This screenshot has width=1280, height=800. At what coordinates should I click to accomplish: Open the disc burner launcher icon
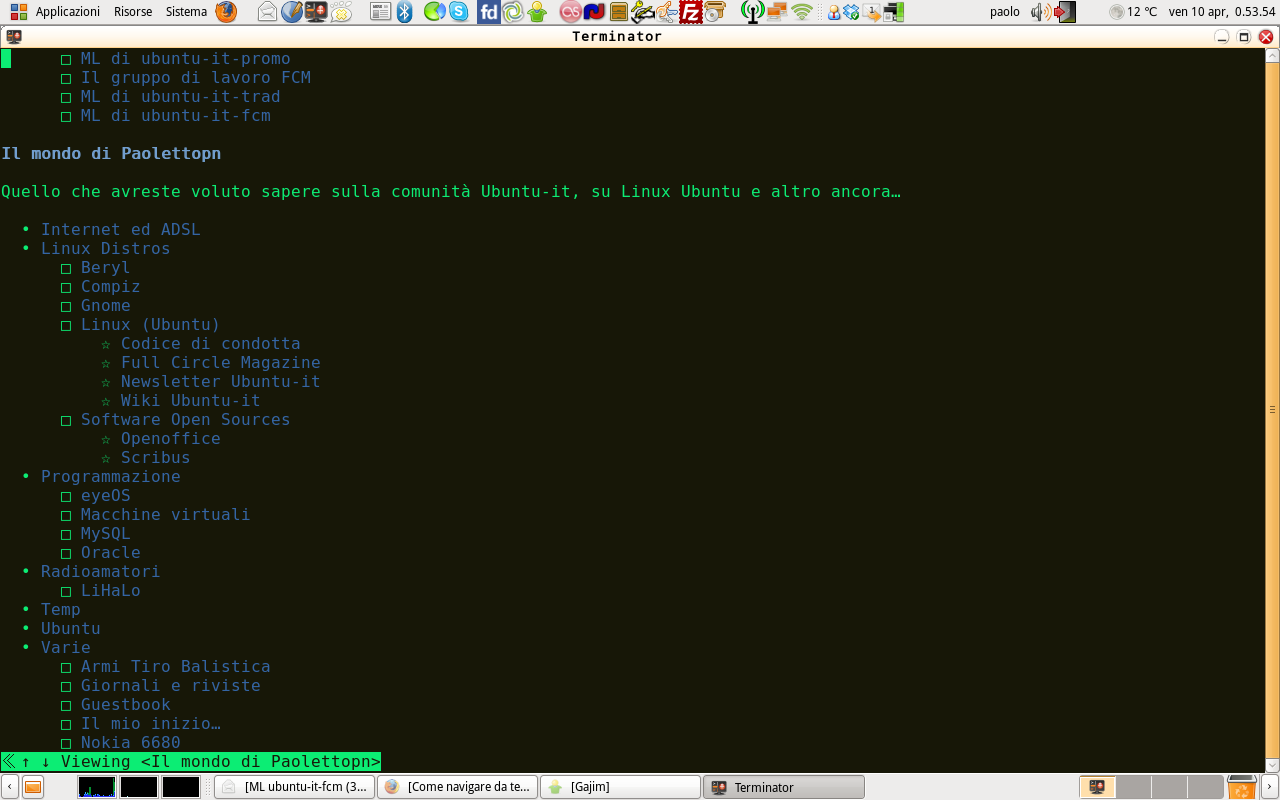coord(714,12)
